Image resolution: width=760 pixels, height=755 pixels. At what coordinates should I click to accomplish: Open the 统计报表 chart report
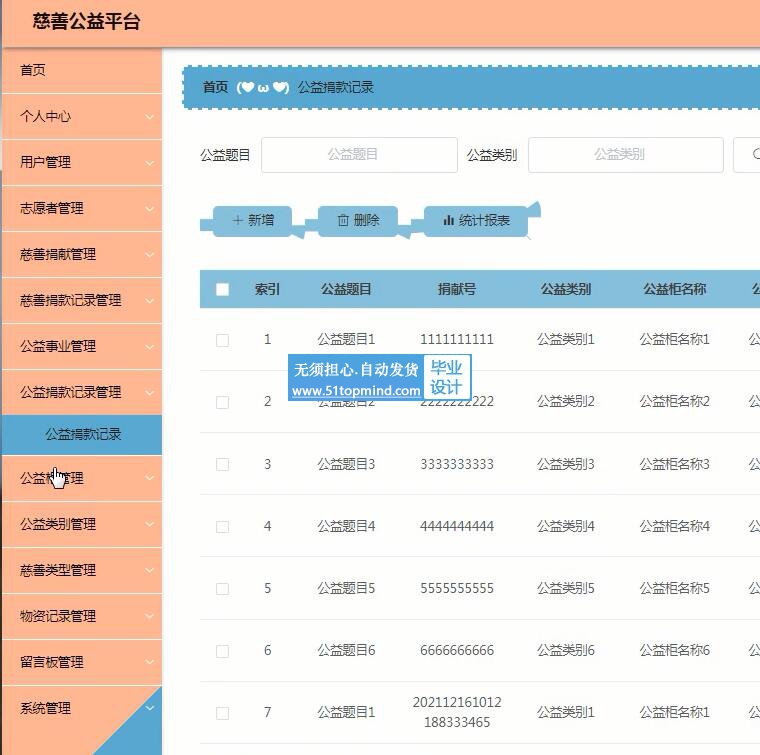click(476, 220)
